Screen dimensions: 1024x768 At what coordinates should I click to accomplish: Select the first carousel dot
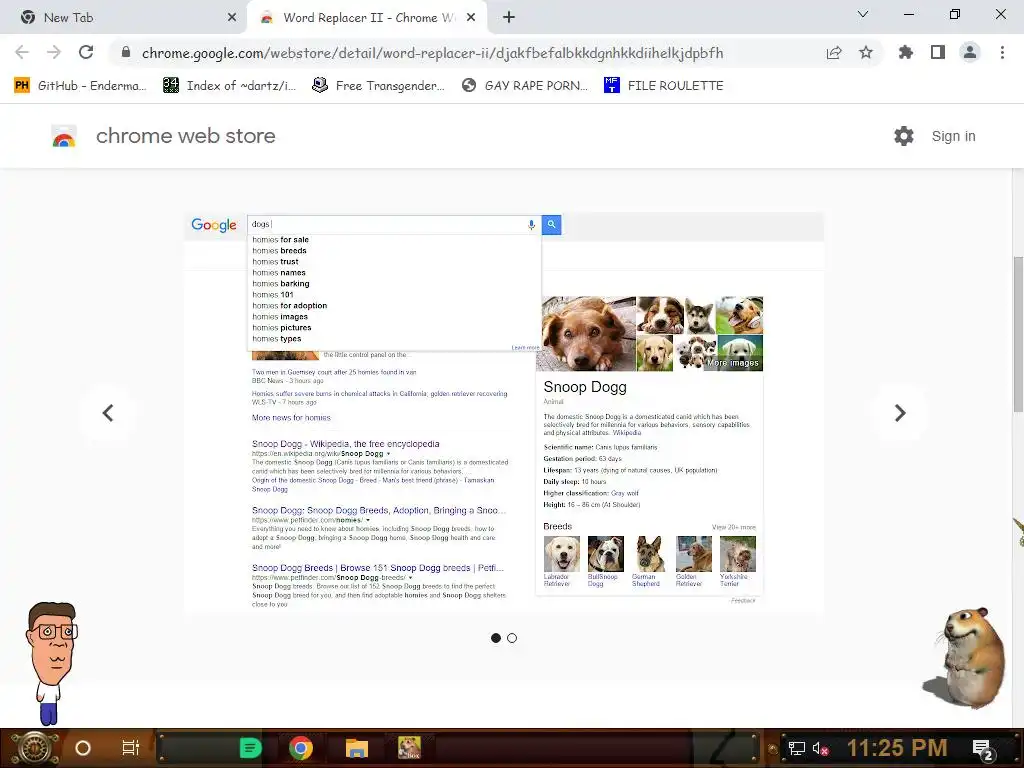point(496,638)
